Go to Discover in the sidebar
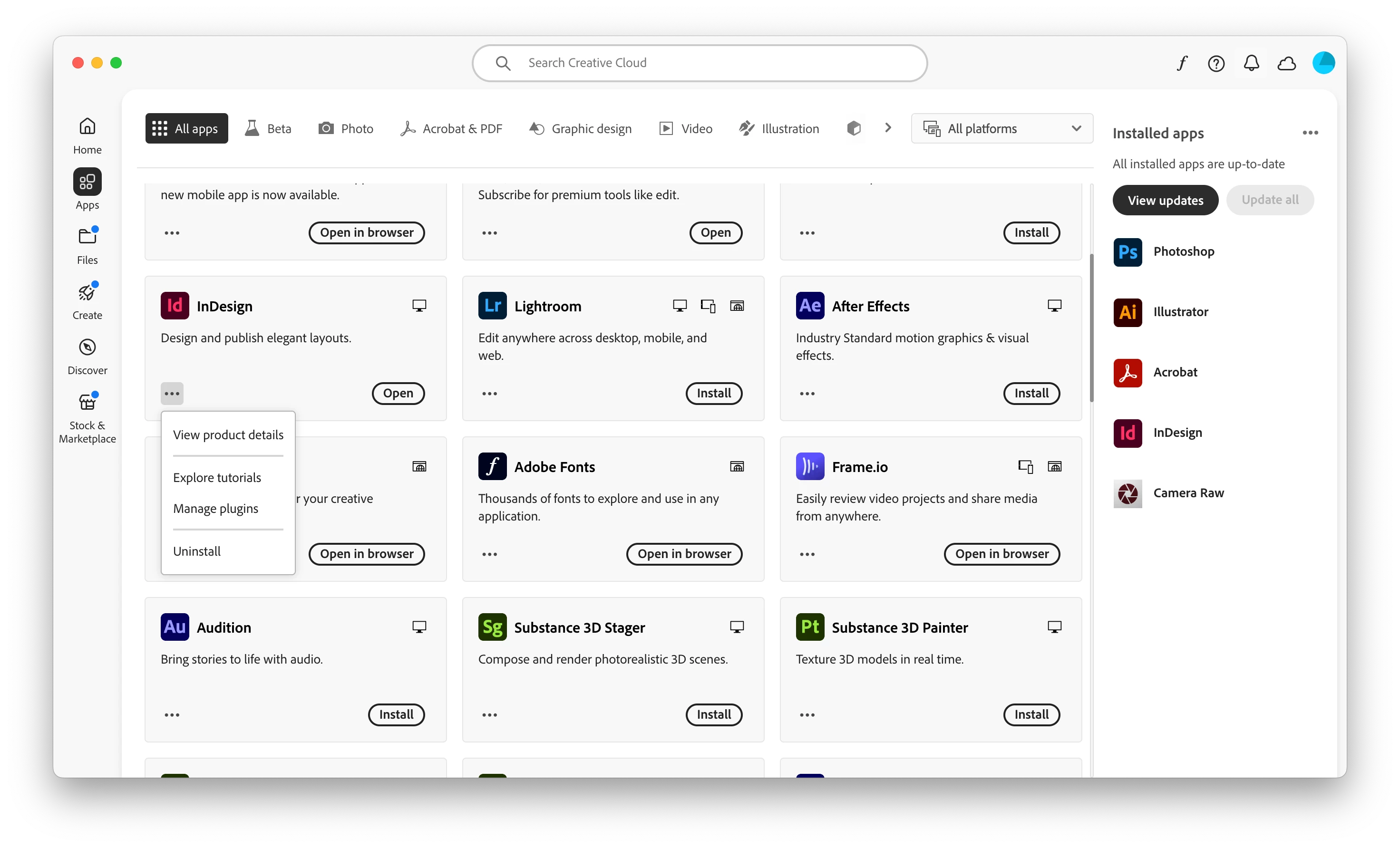Screen dimensions: 1400x848 coord(87,356)
